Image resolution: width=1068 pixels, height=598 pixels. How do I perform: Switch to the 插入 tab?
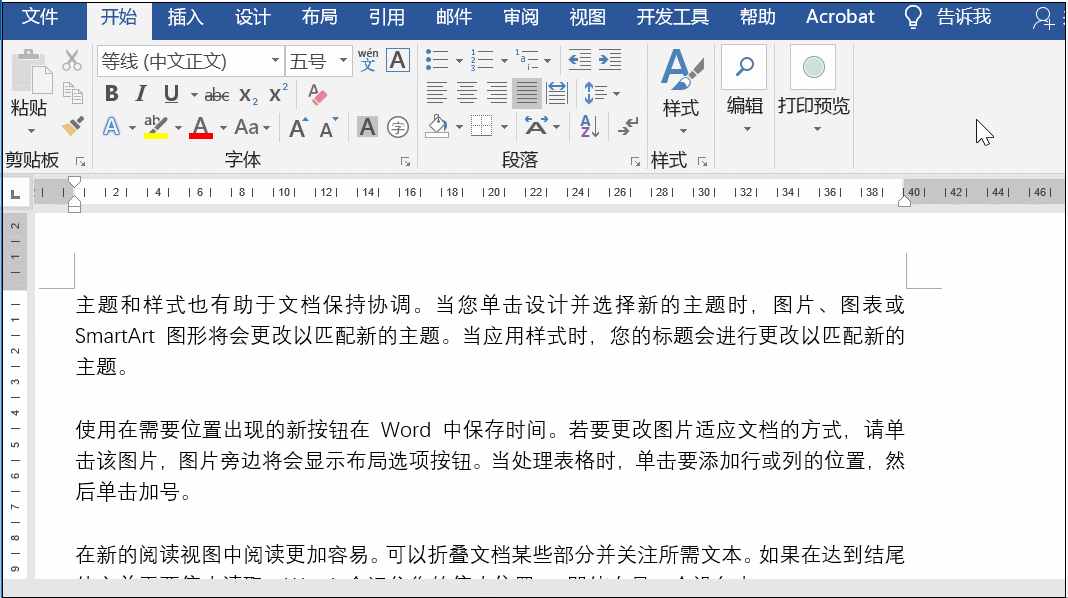click(x=185, y=17)
